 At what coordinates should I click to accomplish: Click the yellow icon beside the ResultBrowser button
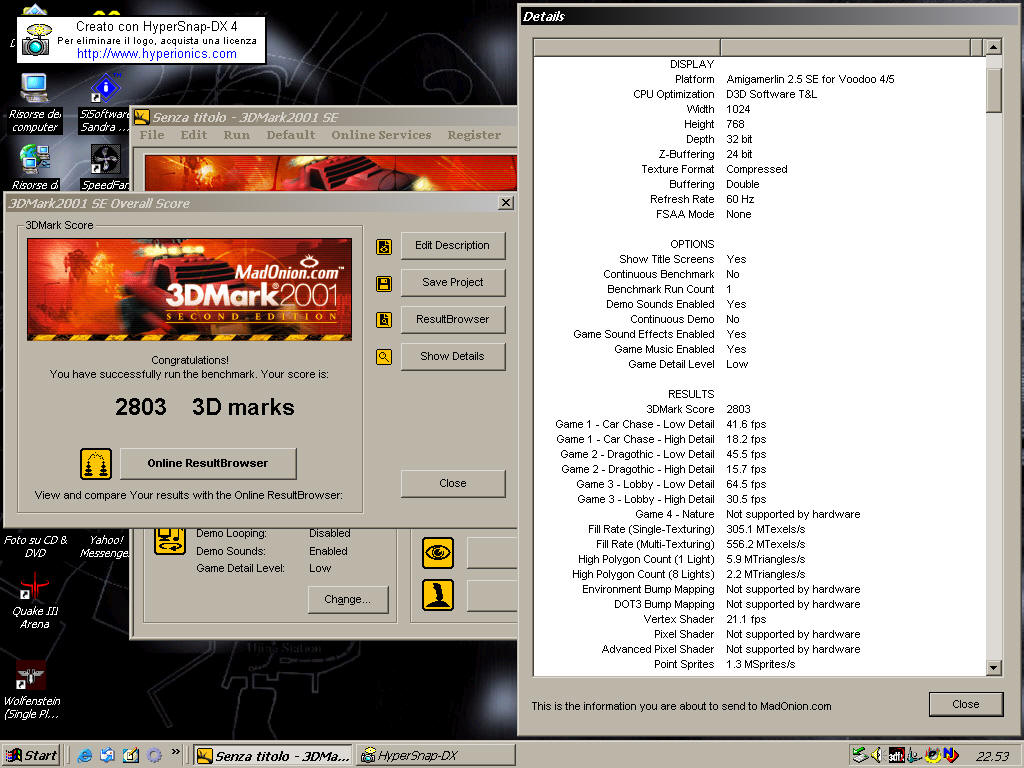point(384,320)
